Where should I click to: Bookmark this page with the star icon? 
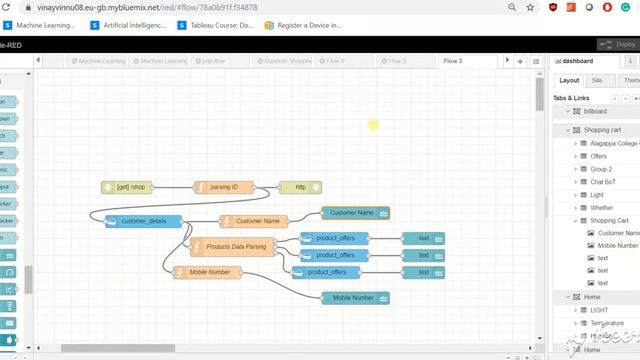[x=530, y=7]
